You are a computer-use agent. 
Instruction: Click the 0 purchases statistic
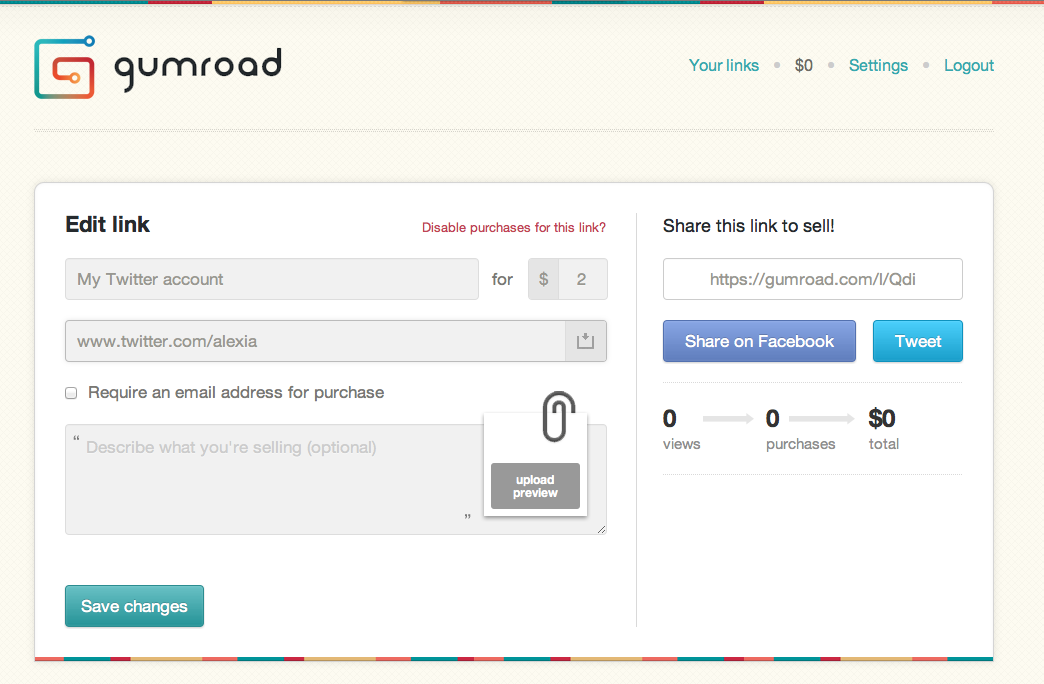(800, 429)
